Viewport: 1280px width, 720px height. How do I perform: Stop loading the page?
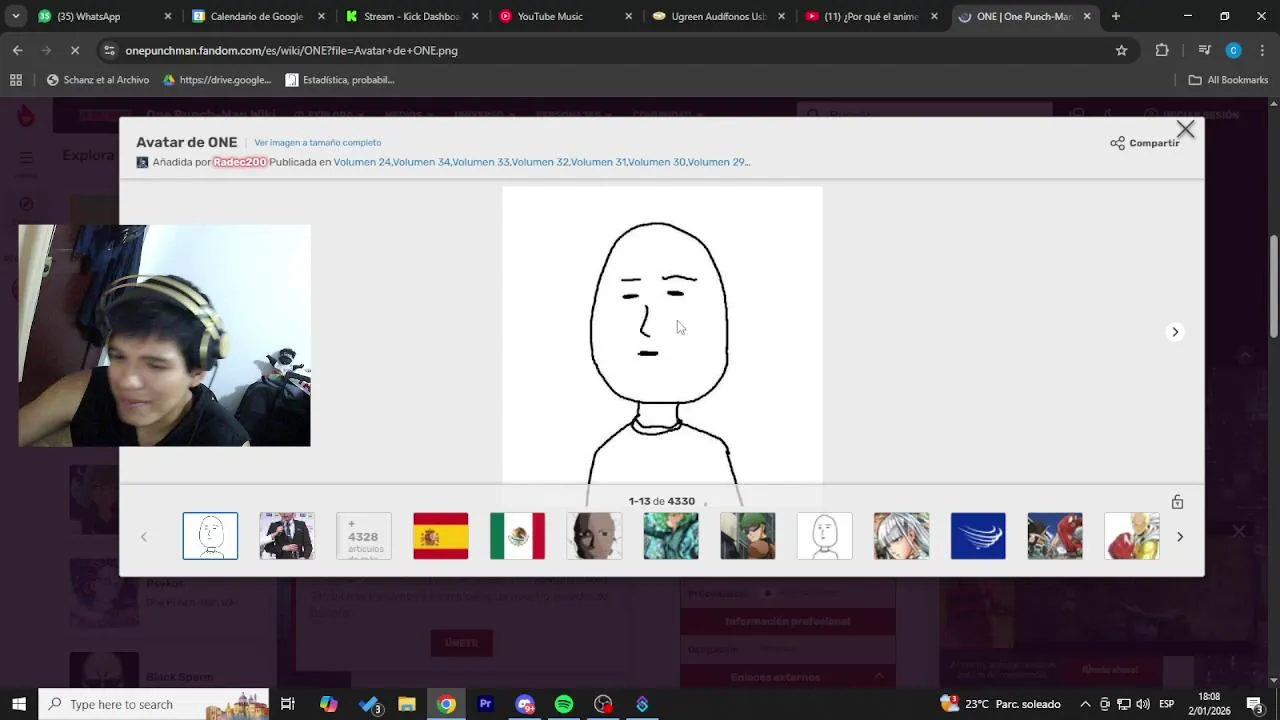point(76,50)
